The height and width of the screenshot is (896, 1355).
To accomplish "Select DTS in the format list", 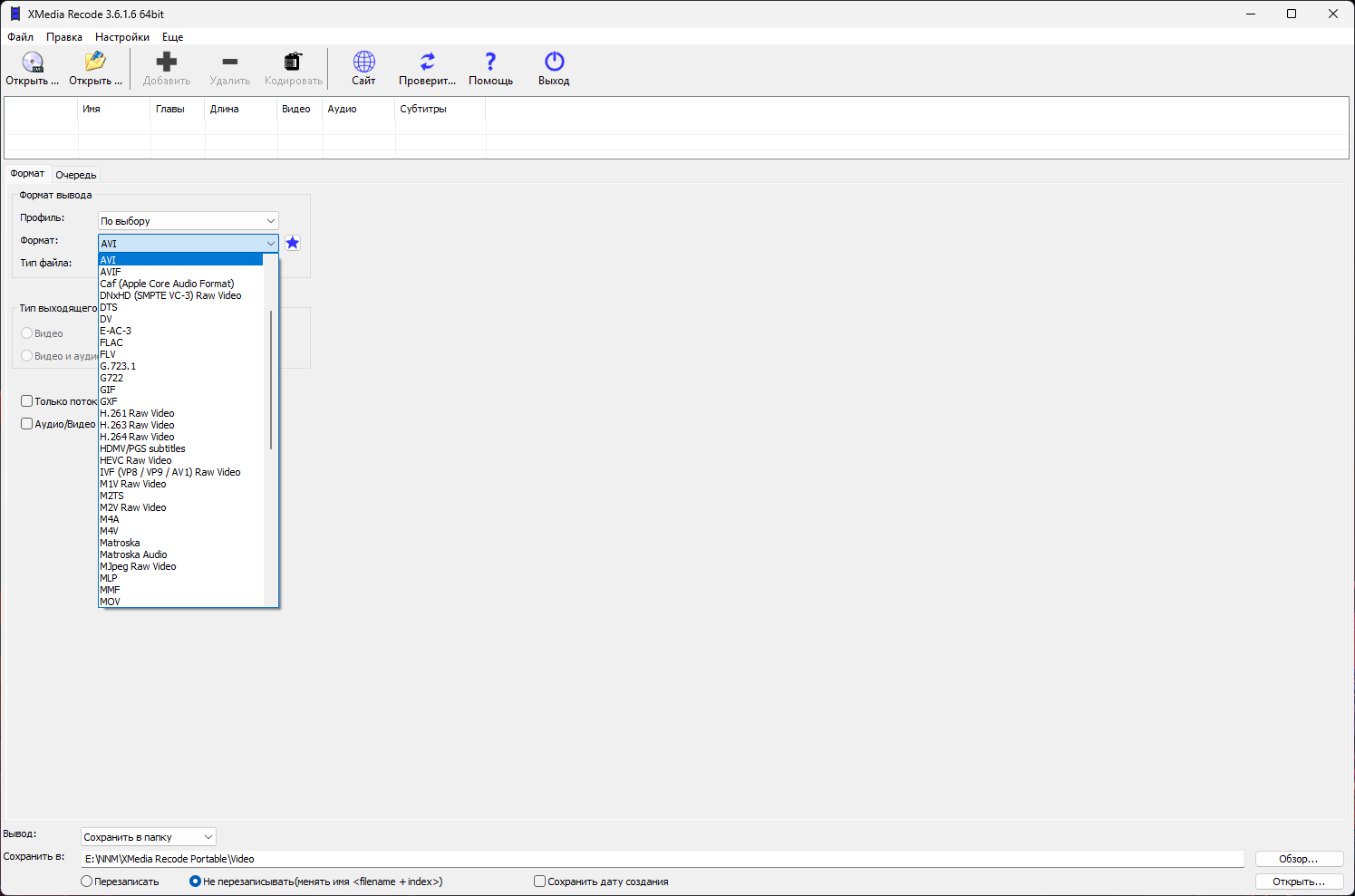I will click(x=180, y=307).
